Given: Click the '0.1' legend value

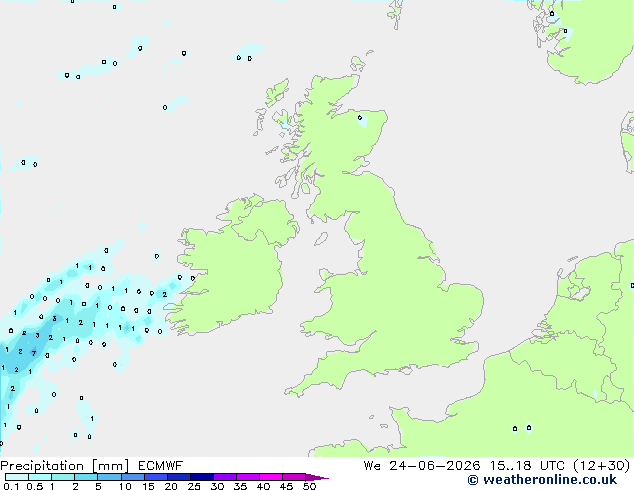Looking at the screenshot, I should point(11,486).
